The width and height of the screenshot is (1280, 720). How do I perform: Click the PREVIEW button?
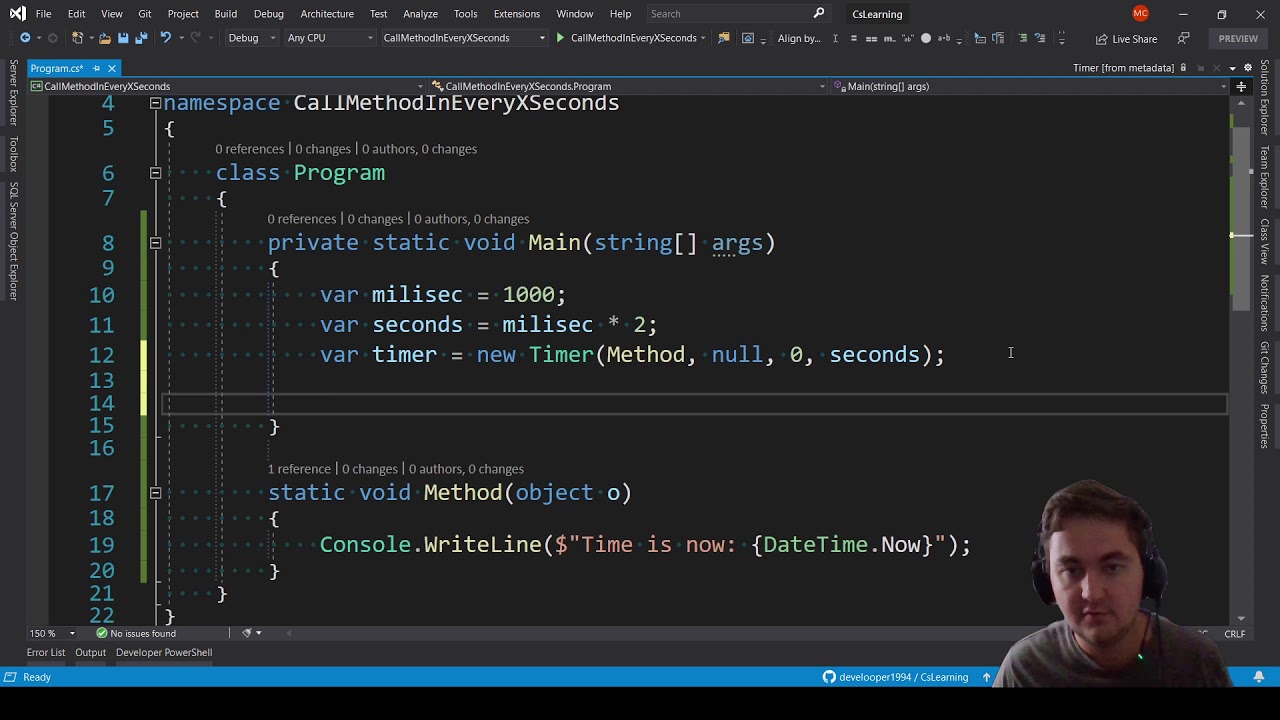point(1238,38)
